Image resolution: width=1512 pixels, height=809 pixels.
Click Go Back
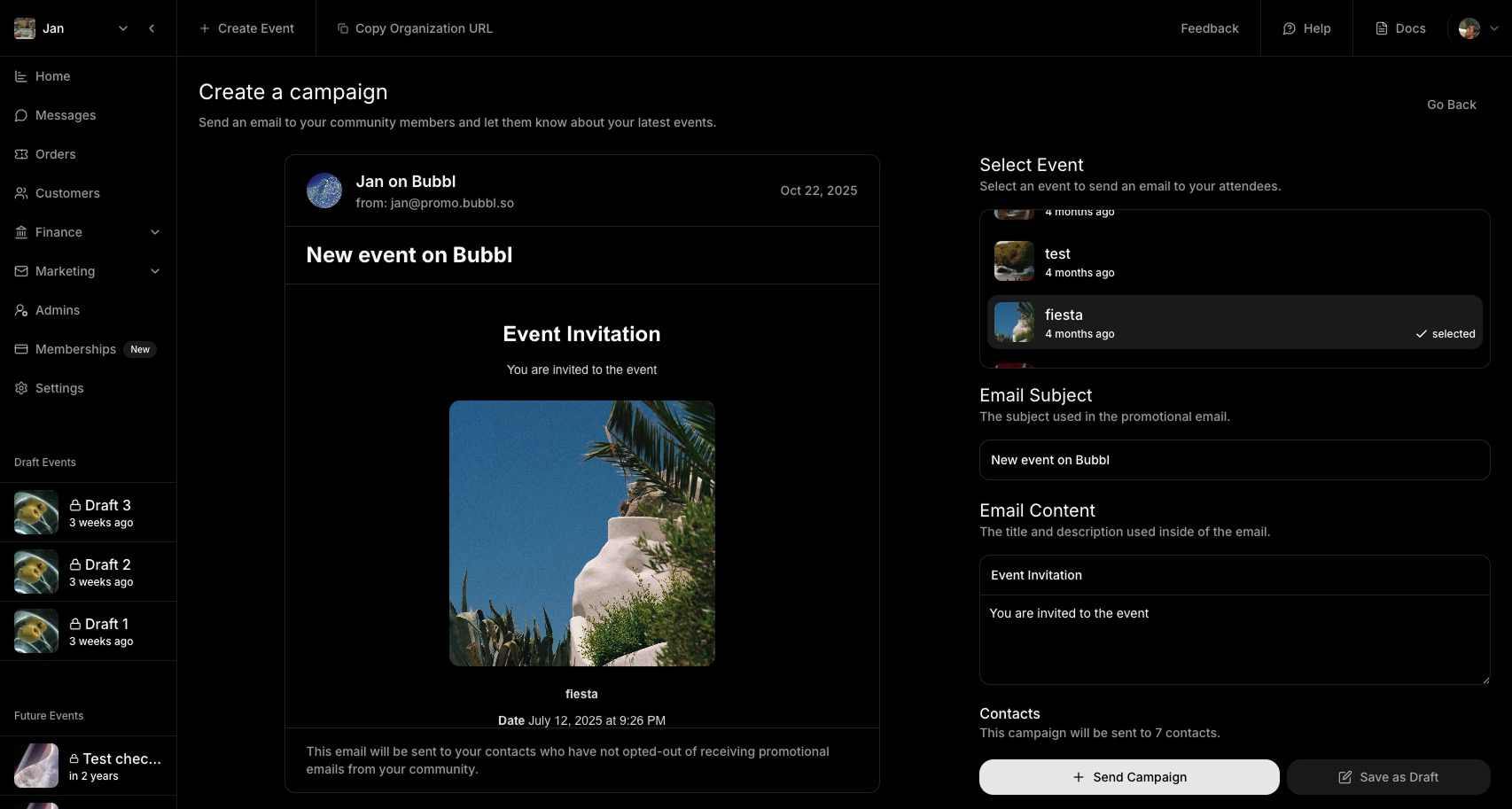(1452, 105)
